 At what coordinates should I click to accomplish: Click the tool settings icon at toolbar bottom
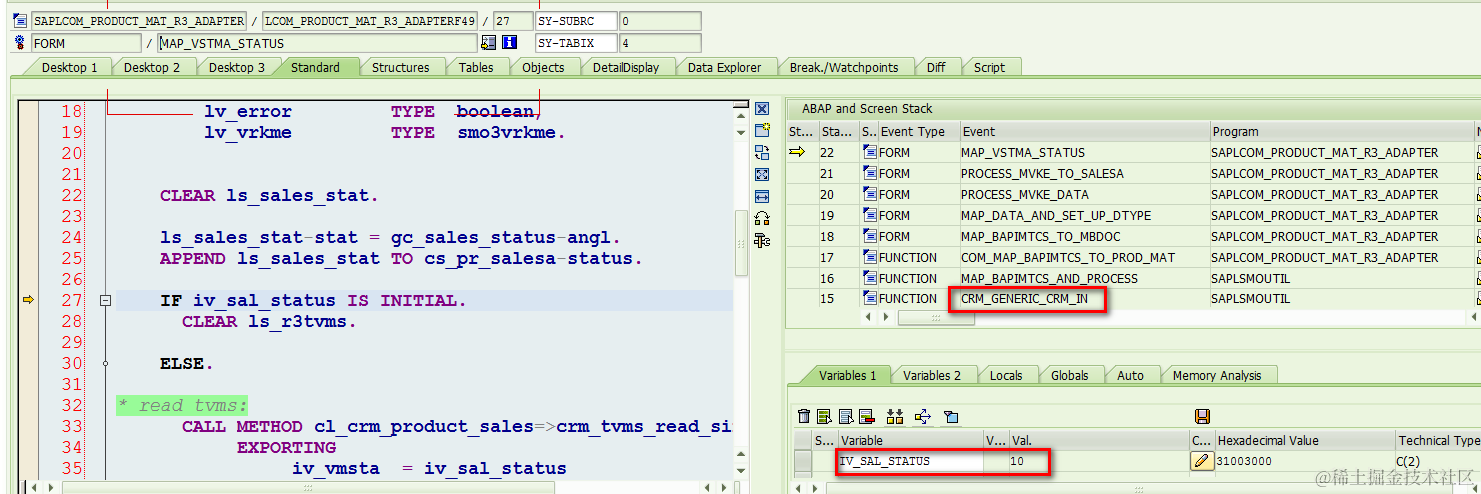762,240
